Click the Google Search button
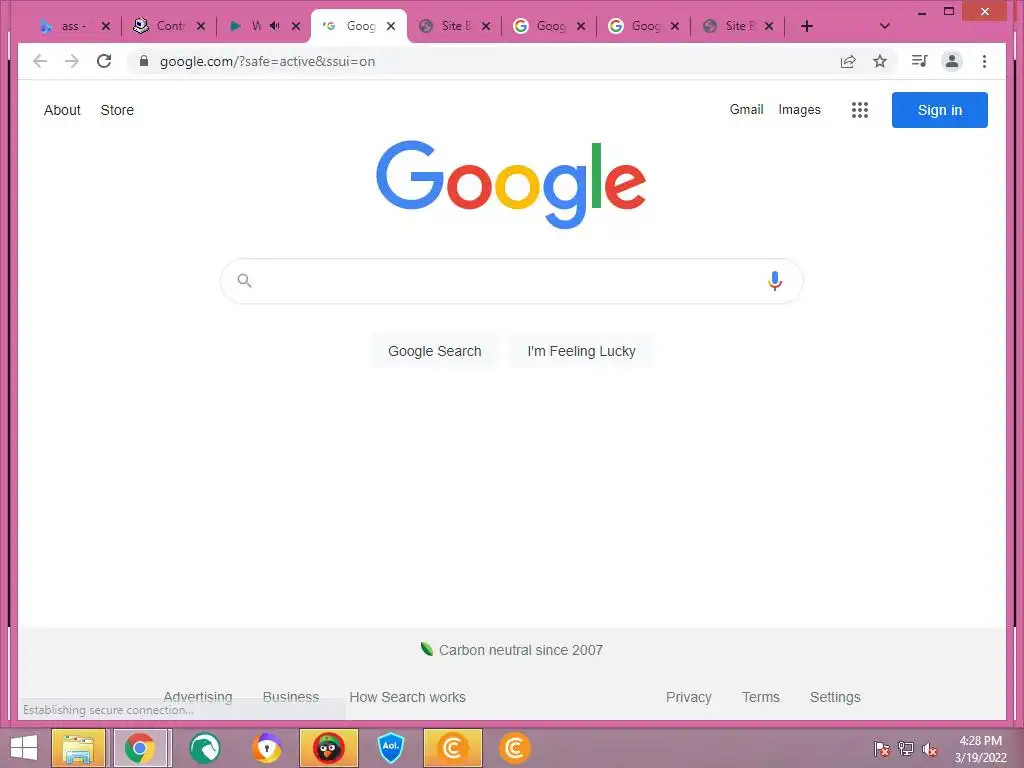1024x768 pixels. (x=434, y=351)
